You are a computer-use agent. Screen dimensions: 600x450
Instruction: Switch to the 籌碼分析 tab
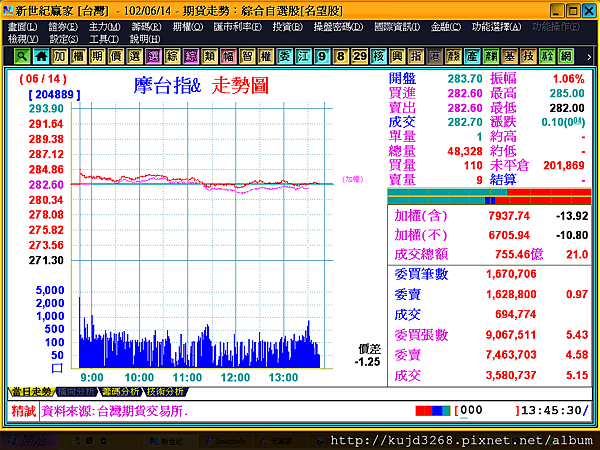[121, 391]
